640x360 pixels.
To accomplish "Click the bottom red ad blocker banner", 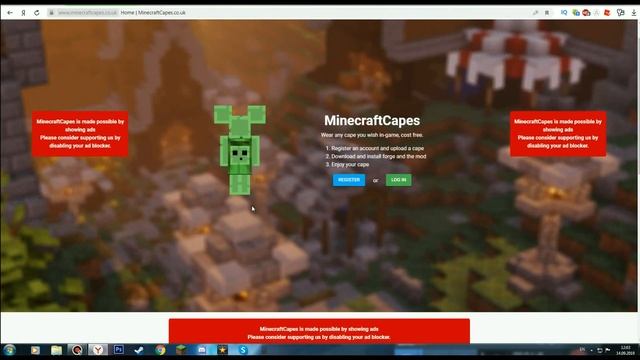I will point(319,331).
